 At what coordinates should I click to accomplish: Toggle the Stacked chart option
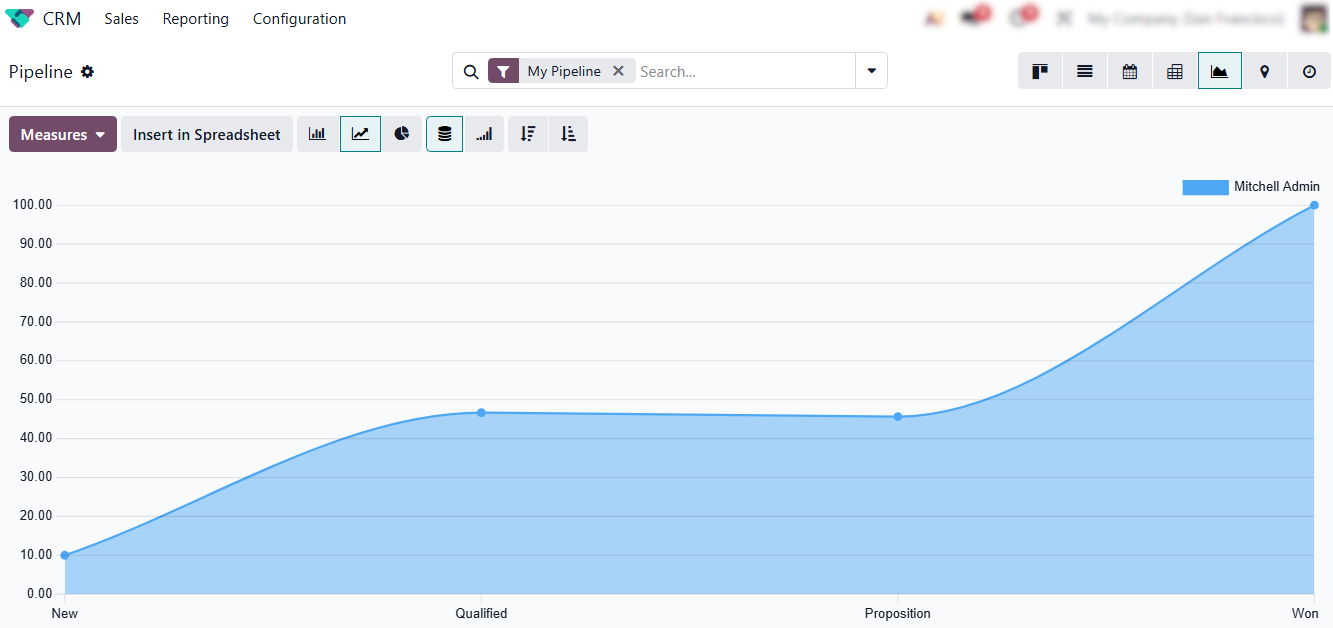[x=444, y=134]
